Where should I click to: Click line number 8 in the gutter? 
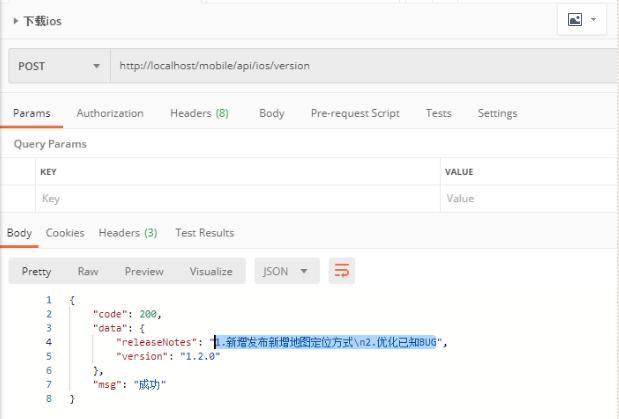[x=49, y=398]
